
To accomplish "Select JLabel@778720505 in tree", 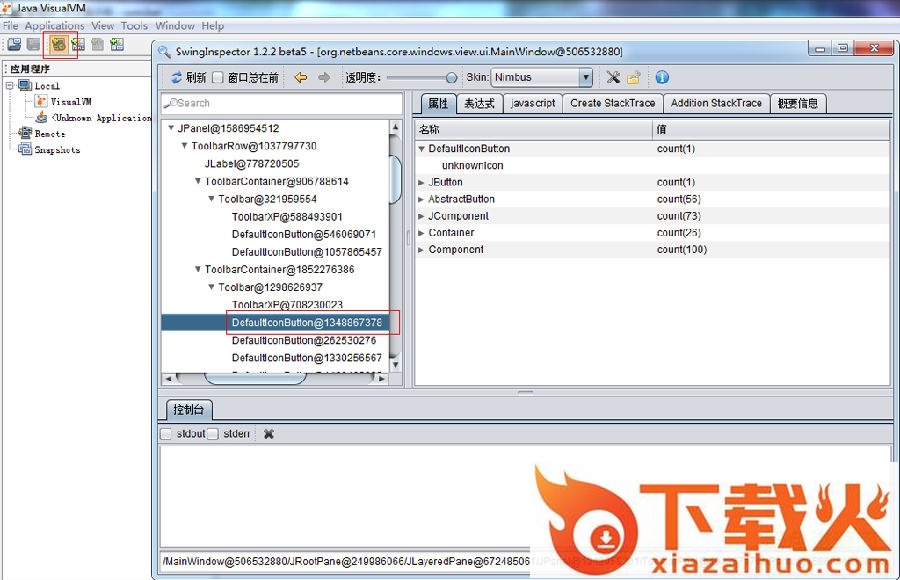I will (252, 164).
